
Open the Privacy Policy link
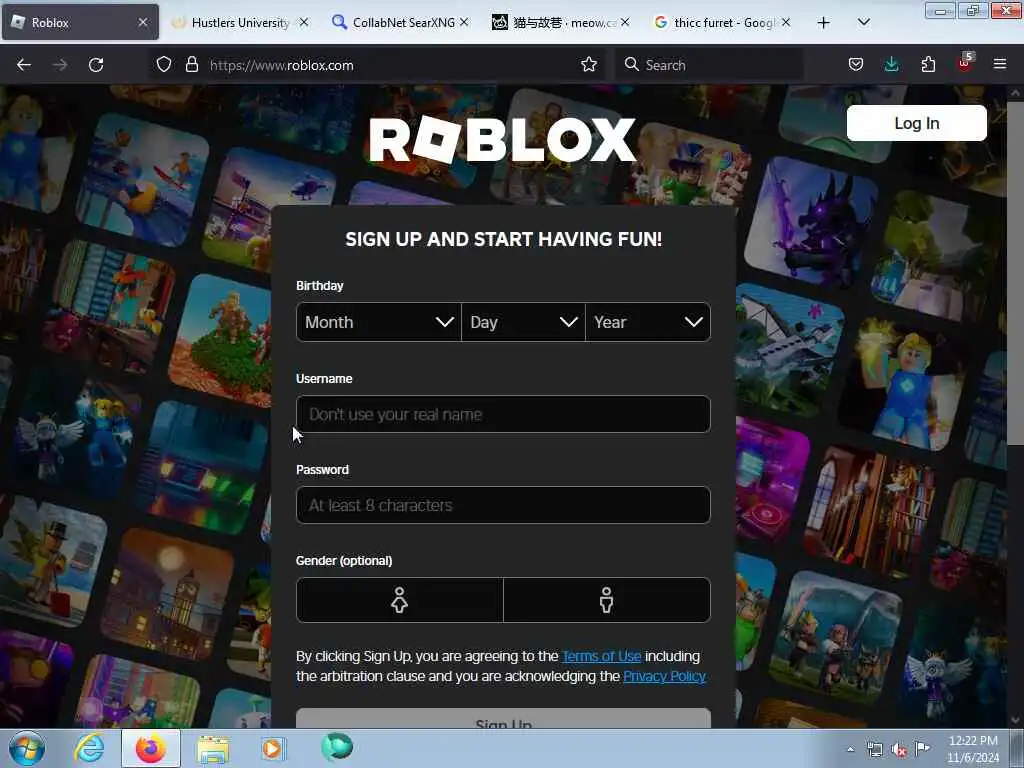click(x=664, y=677)
